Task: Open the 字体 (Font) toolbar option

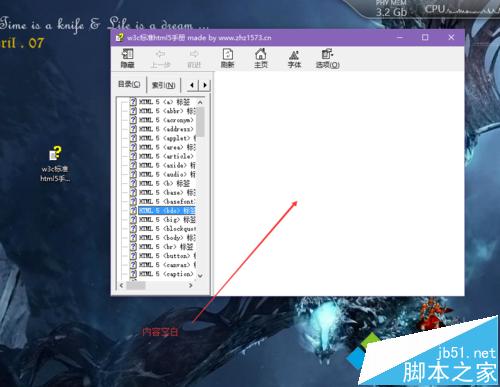Action: 294,58
